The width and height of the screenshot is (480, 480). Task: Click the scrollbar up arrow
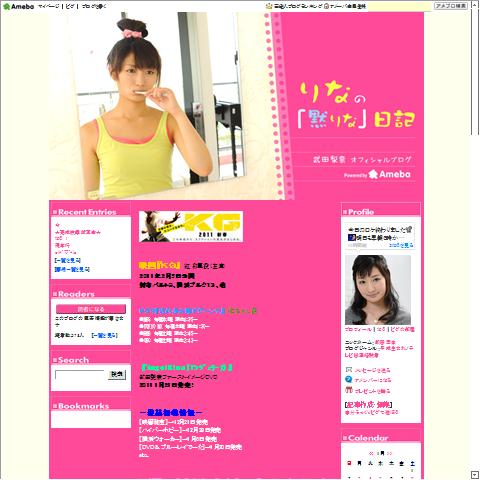tap(475, 5)
